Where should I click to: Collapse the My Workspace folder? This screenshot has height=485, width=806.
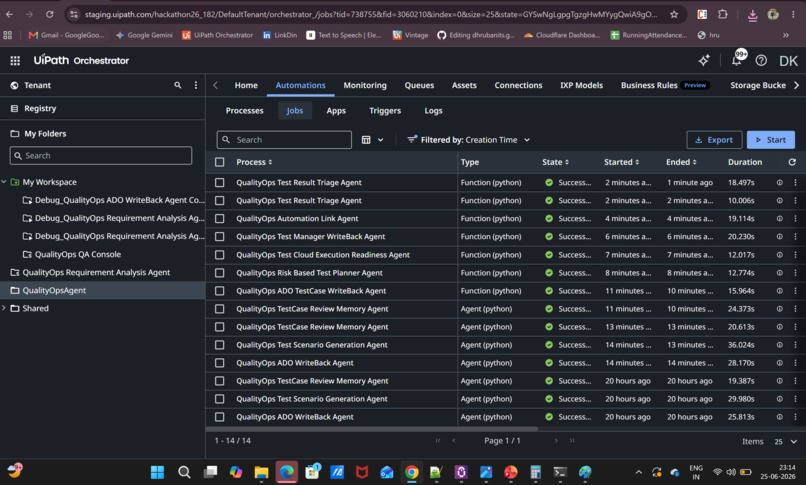pyautogui.click(x=4, y=182)
